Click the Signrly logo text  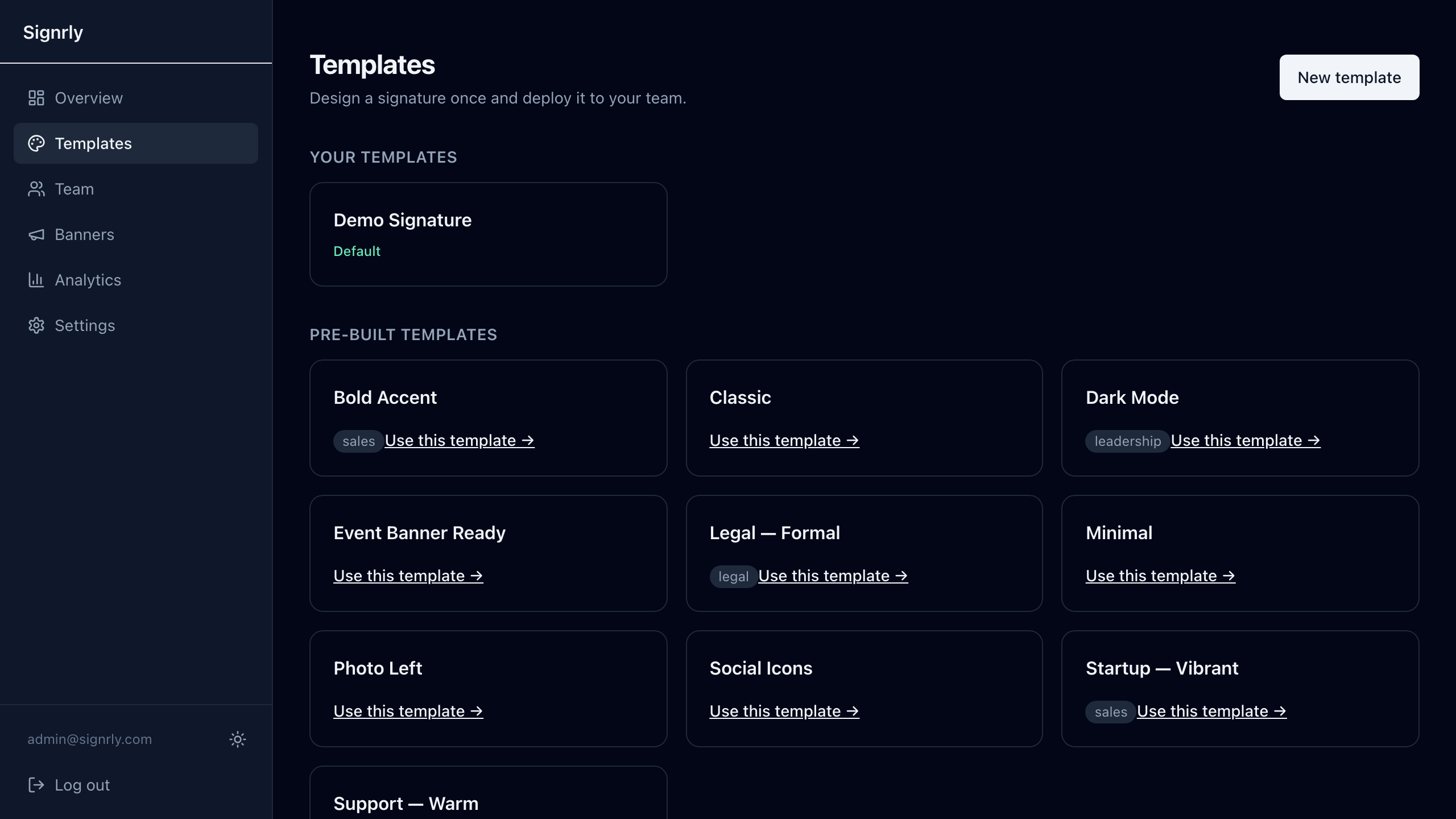tap(53, 32)
